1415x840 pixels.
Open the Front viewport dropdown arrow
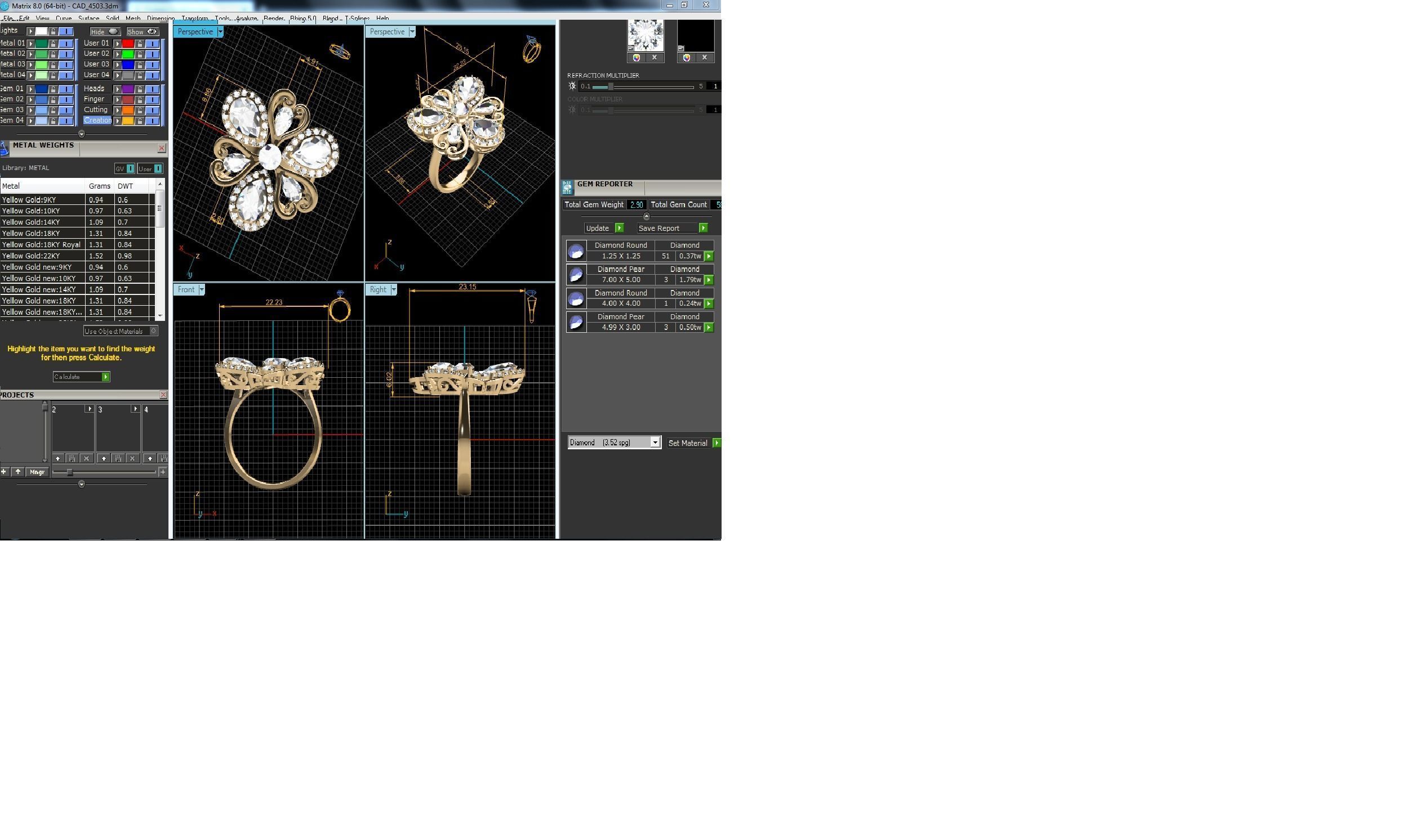coord(201,290)
